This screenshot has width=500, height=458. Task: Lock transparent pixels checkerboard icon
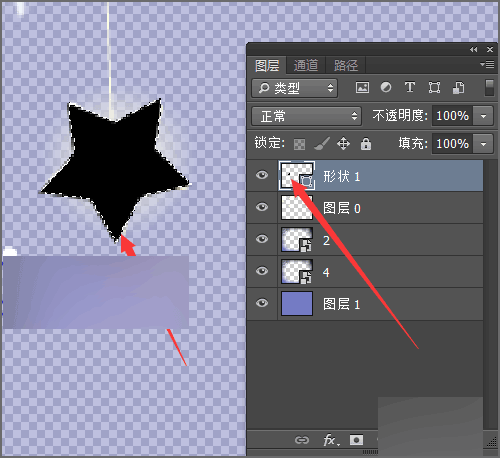(x=299, y=144)
